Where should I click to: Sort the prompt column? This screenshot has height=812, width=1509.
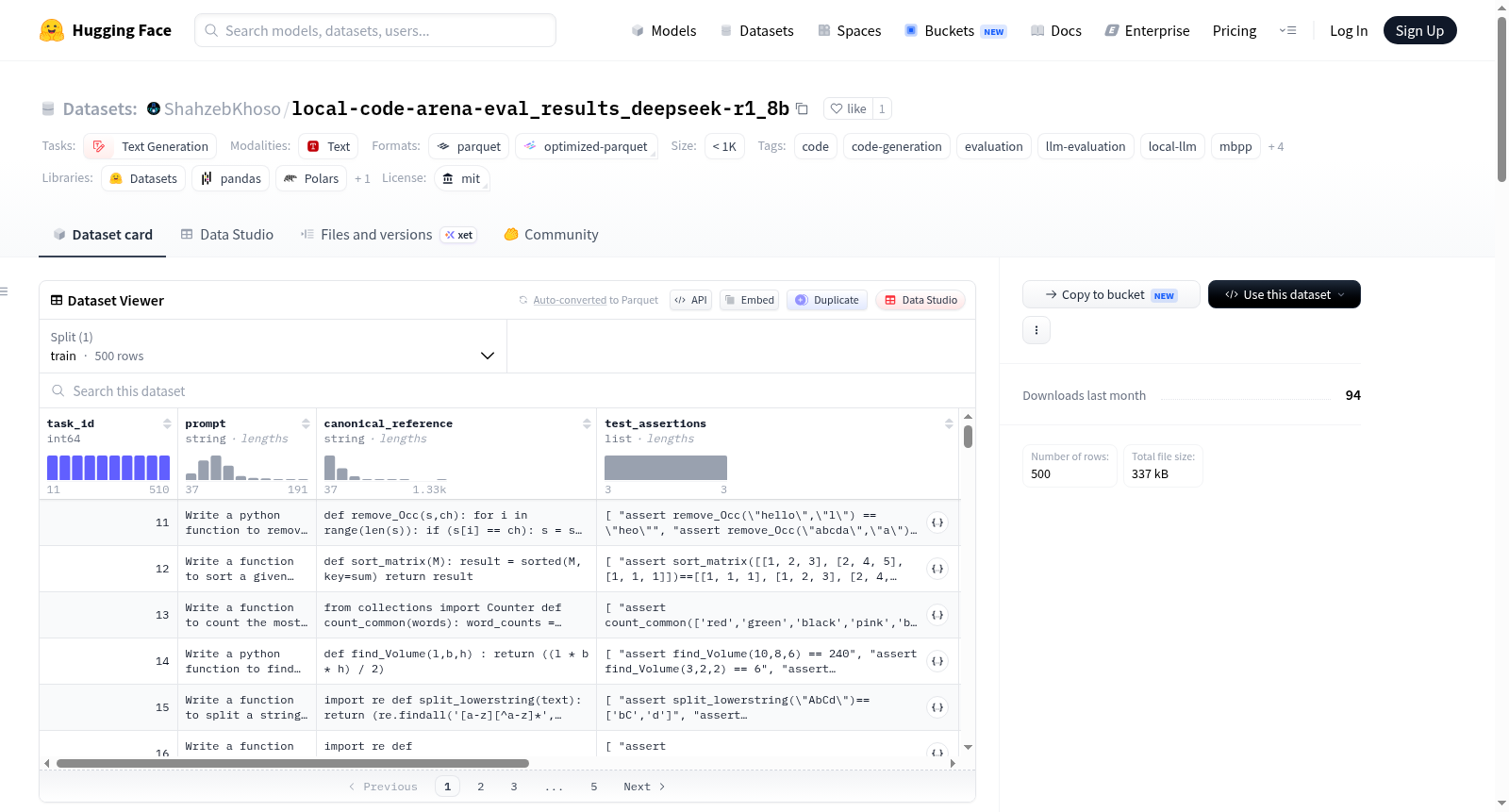point(306,423)
